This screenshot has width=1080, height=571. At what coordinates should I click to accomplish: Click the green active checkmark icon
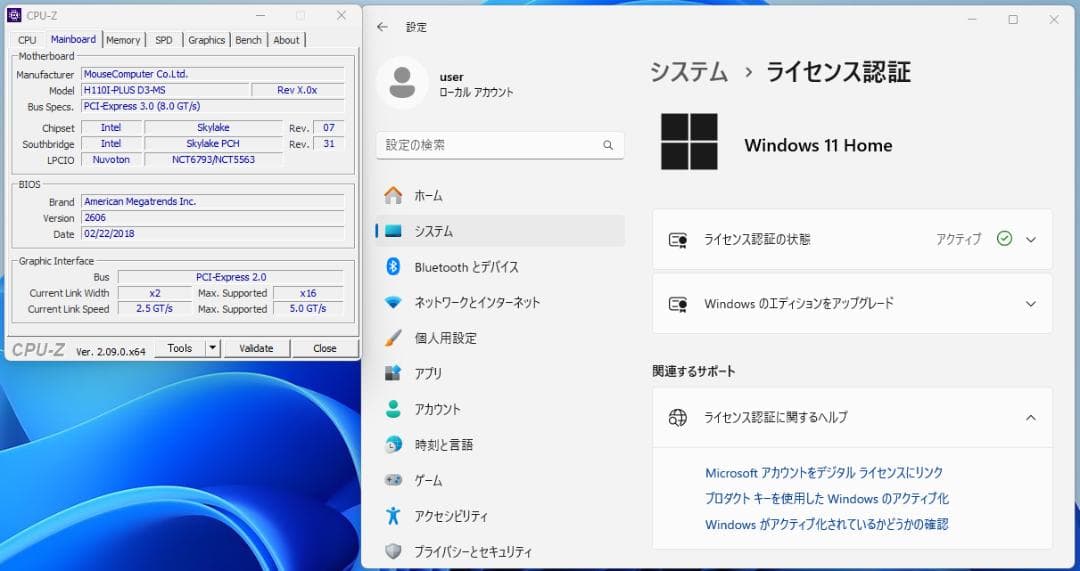(x=1004, y=239)
